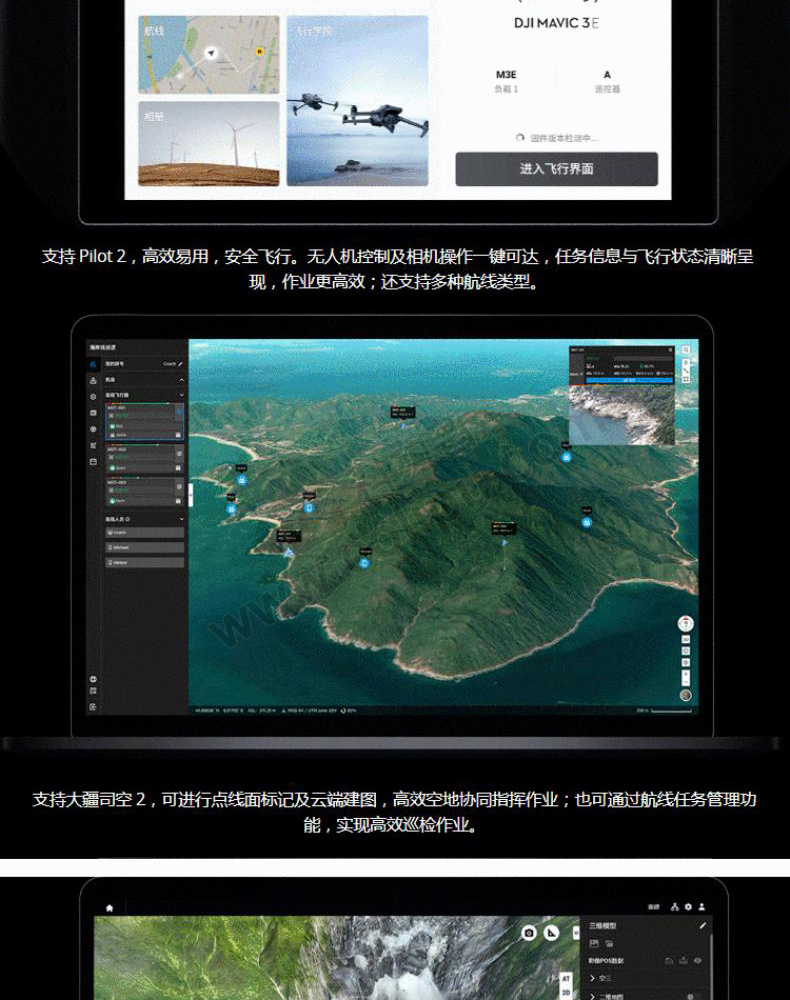
Task: Click the fifth round icon in FlightHub sidebar
Action: tap(93, 429)
